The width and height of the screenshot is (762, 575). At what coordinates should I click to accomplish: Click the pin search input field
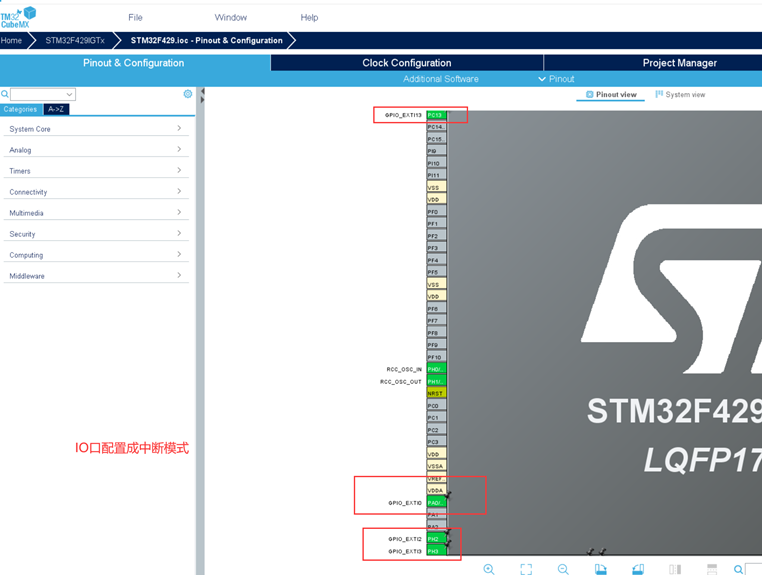tap(754, 570)
